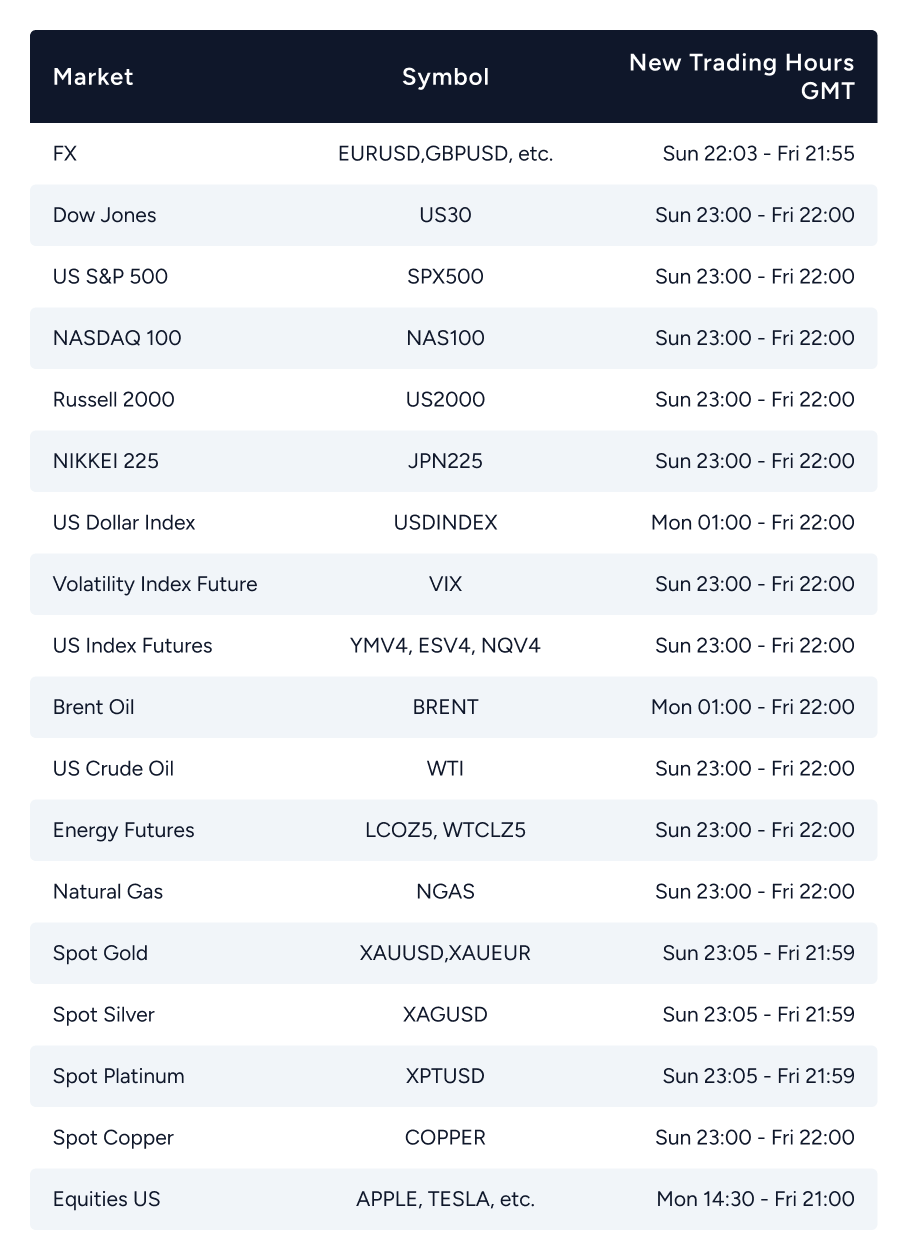The image size is (908, 1260).
Task: Click the US Crude Oil market name
Action: [x=114, y=769]
